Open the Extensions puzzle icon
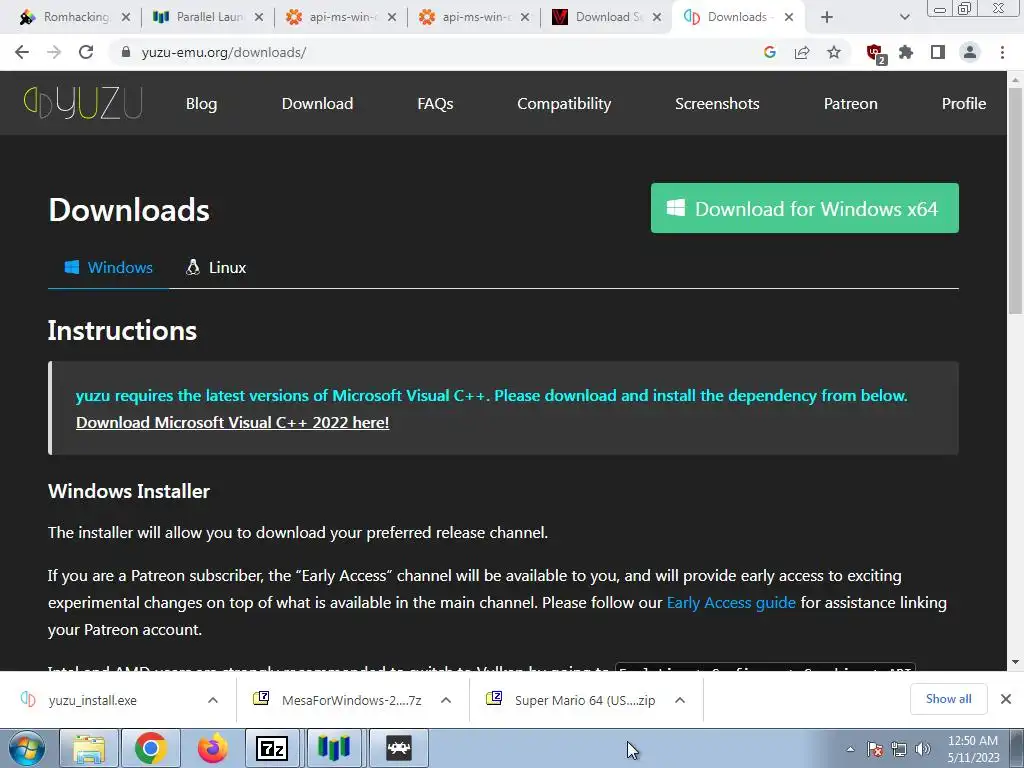 coord(906,52)
